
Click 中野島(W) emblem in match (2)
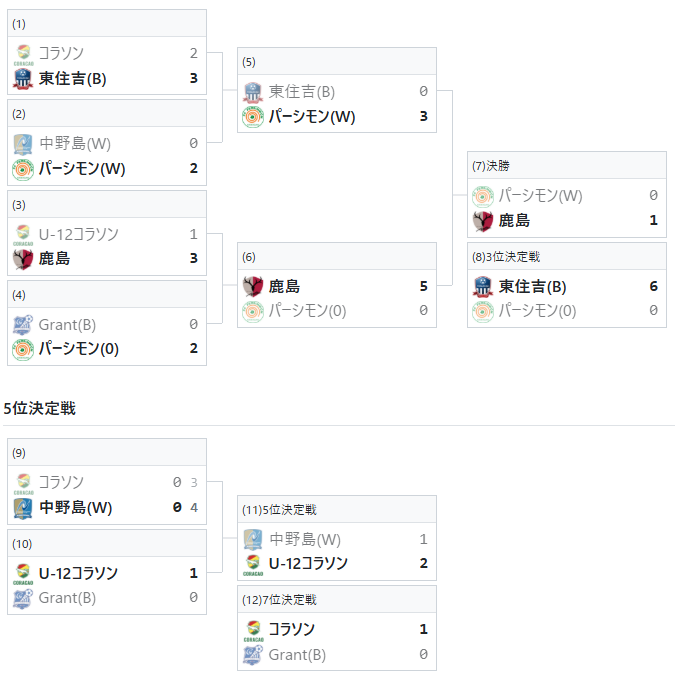point(23,144)
